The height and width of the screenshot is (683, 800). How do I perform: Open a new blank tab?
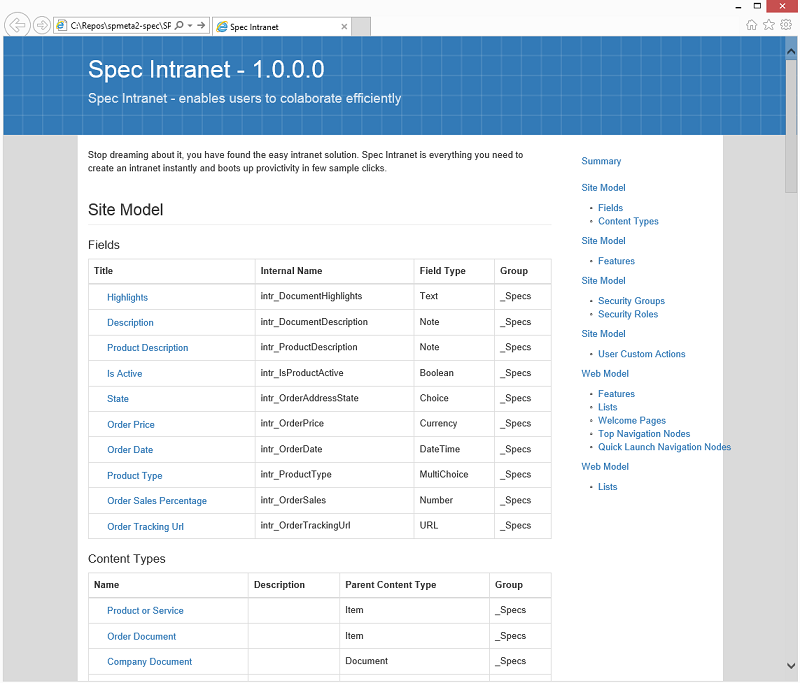361,27
